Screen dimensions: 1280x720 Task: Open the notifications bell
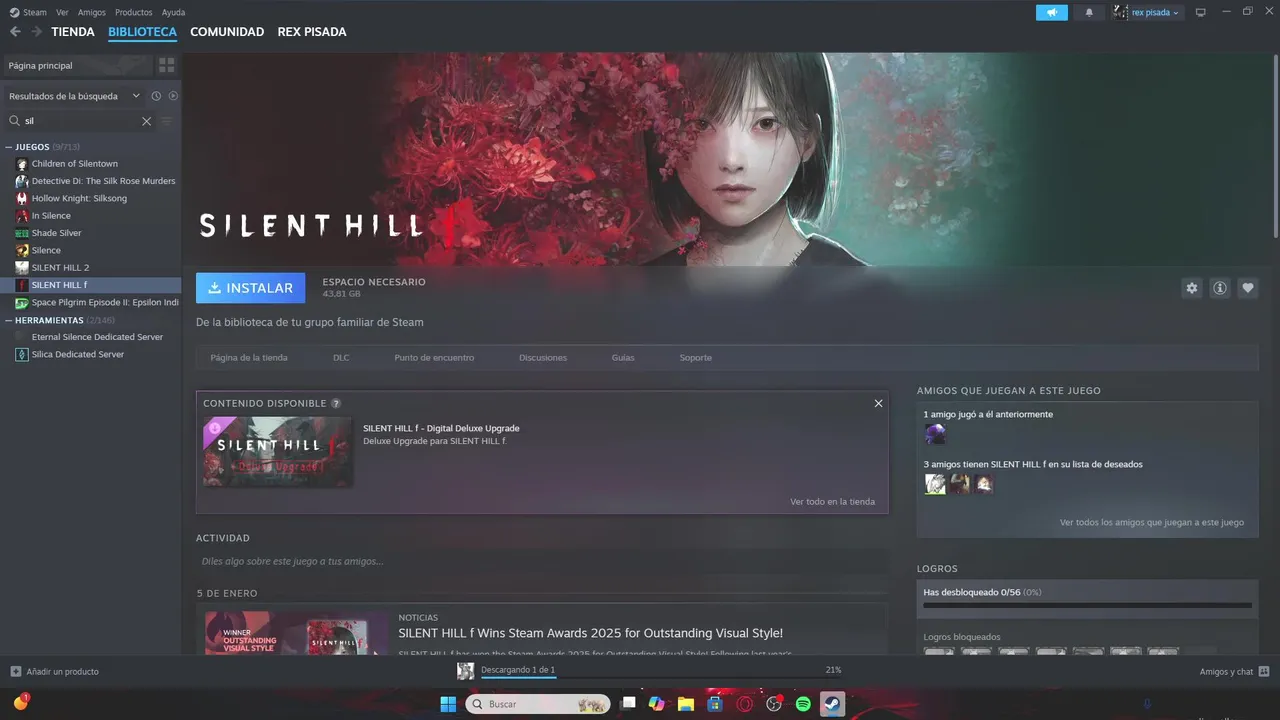(x=1089, y=12)
